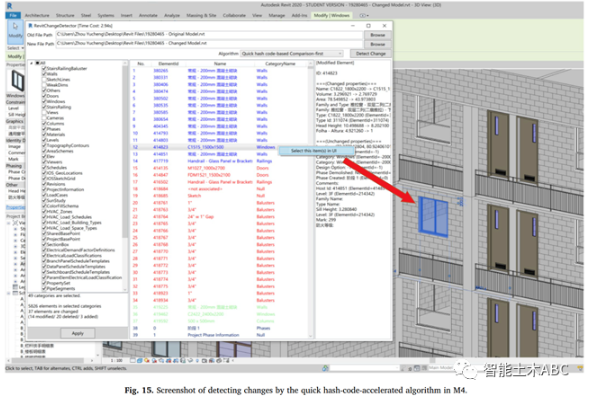The width and height of the screenshot is (600, 400).
Task: Click the New File Path text field
Action: click(209, 43)
